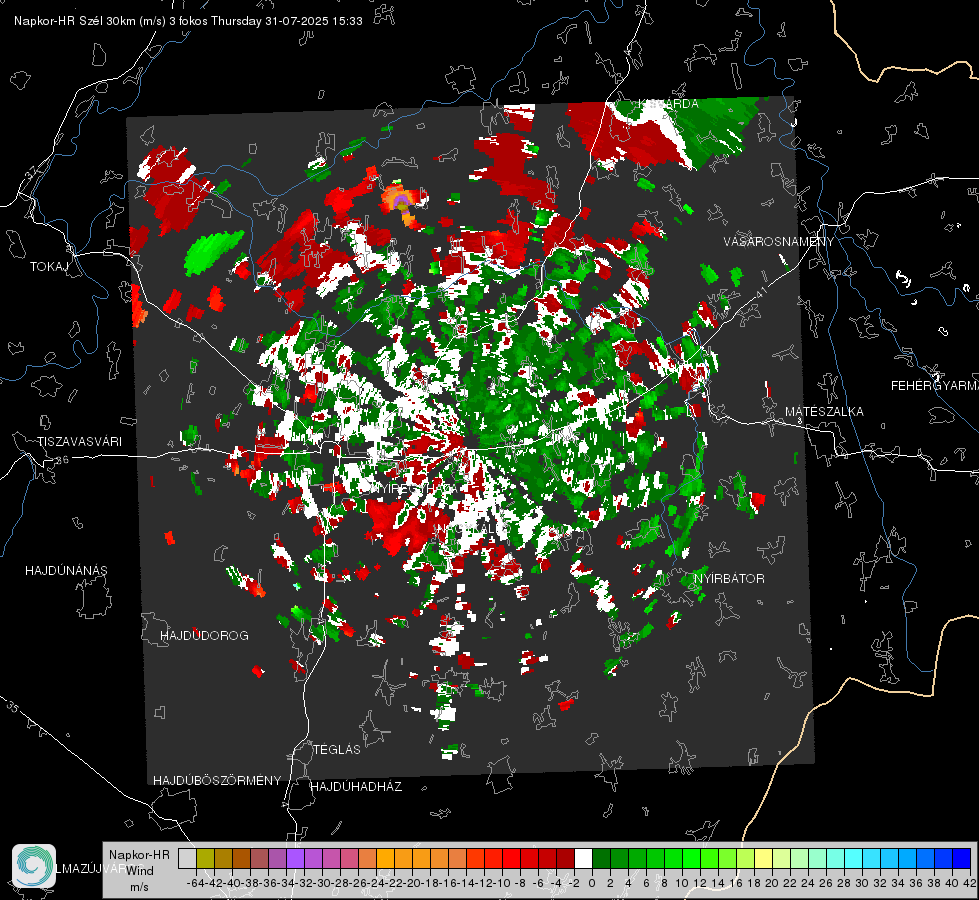The height and width of the screenshot is (900, 979).
Task: Pick the yellow legend swatch above 18
Action: click(x=764, y=858)
